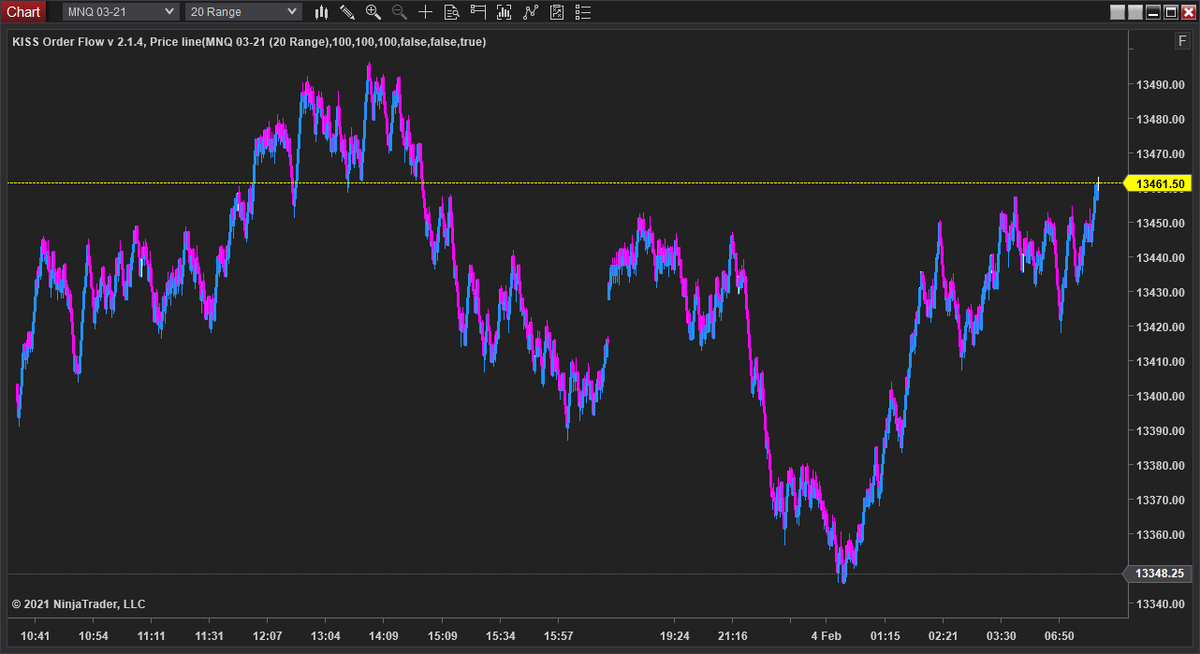This screenshot has height=654, width=1200.
Task: Click the 14:09 time axis label
Action: click(384, 636)
